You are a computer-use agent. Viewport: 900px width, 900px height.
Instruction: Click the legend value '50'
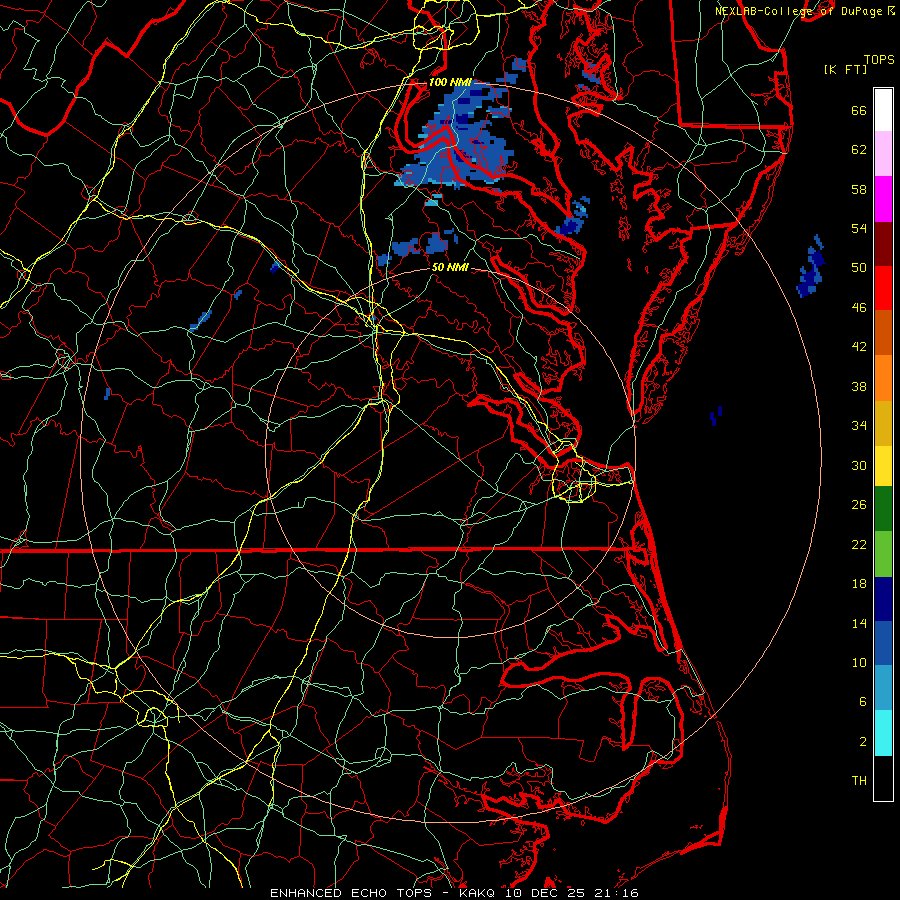coord(859,268)
